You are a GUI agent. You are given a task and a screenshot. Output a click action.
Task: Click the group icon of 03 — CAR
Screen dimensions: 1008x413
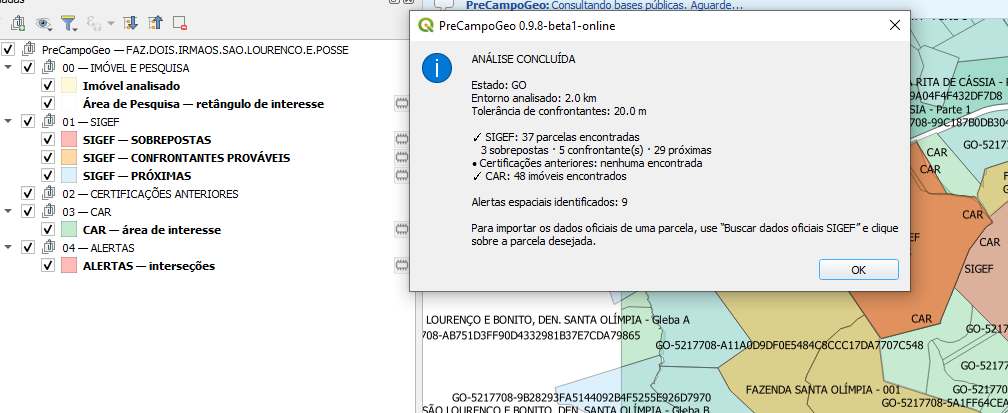click(x=50, y=212)
